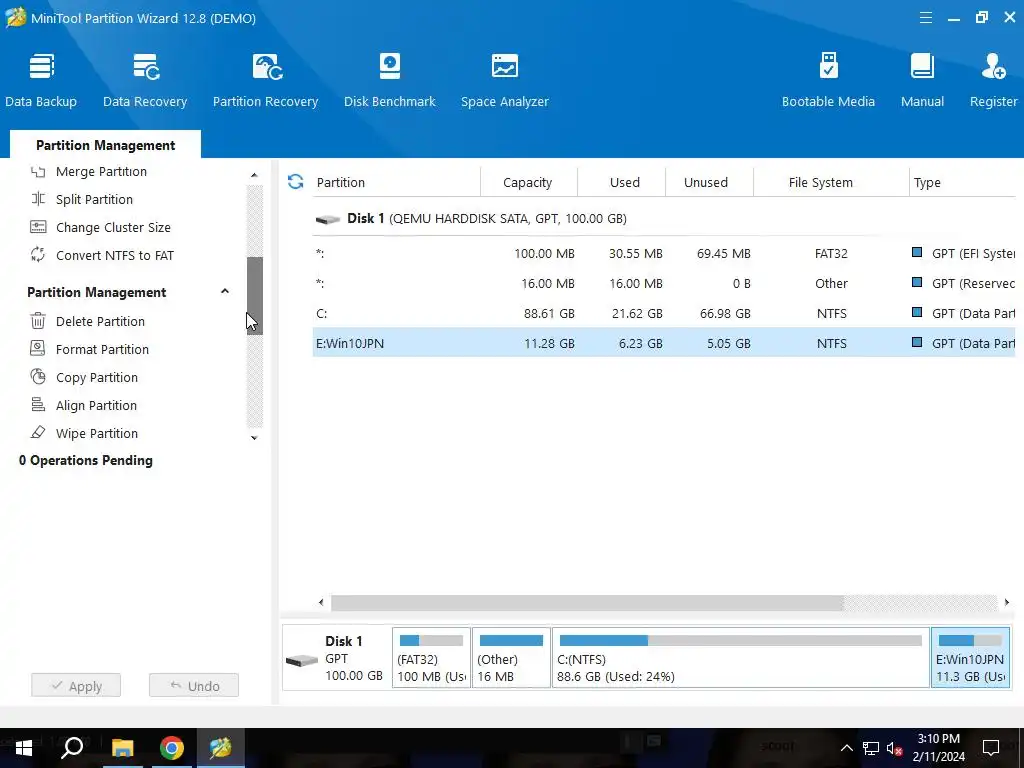
Task: Launch Chrome from the taskbar
Action: point(172,748)
